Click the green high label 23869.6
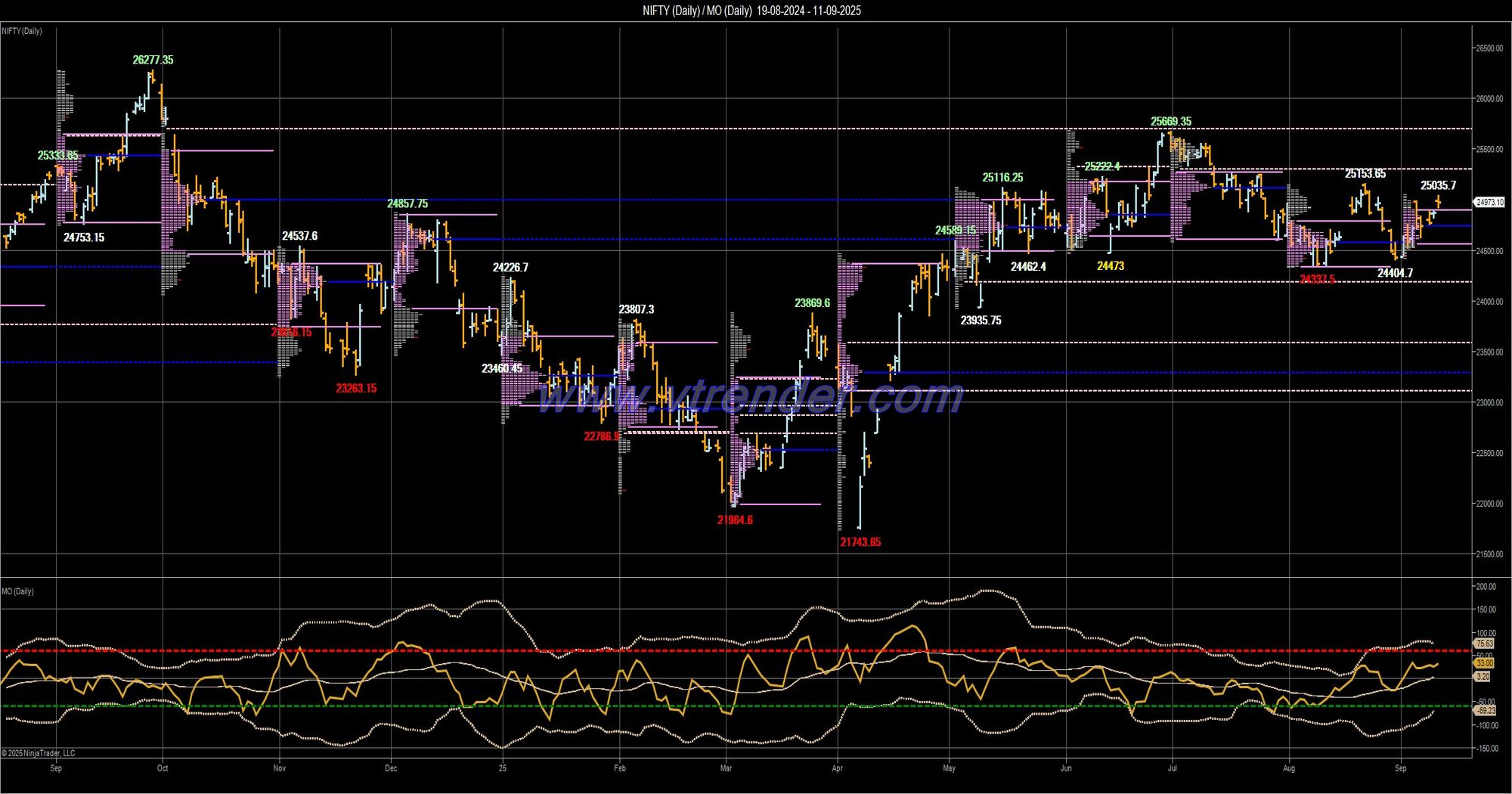 click(x=812, y=303)
